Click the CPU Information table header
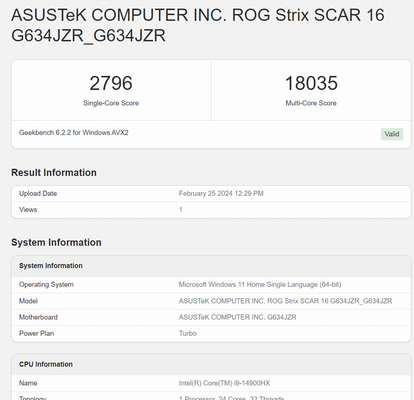Viewport: 414px width, 400px height. 46,364
